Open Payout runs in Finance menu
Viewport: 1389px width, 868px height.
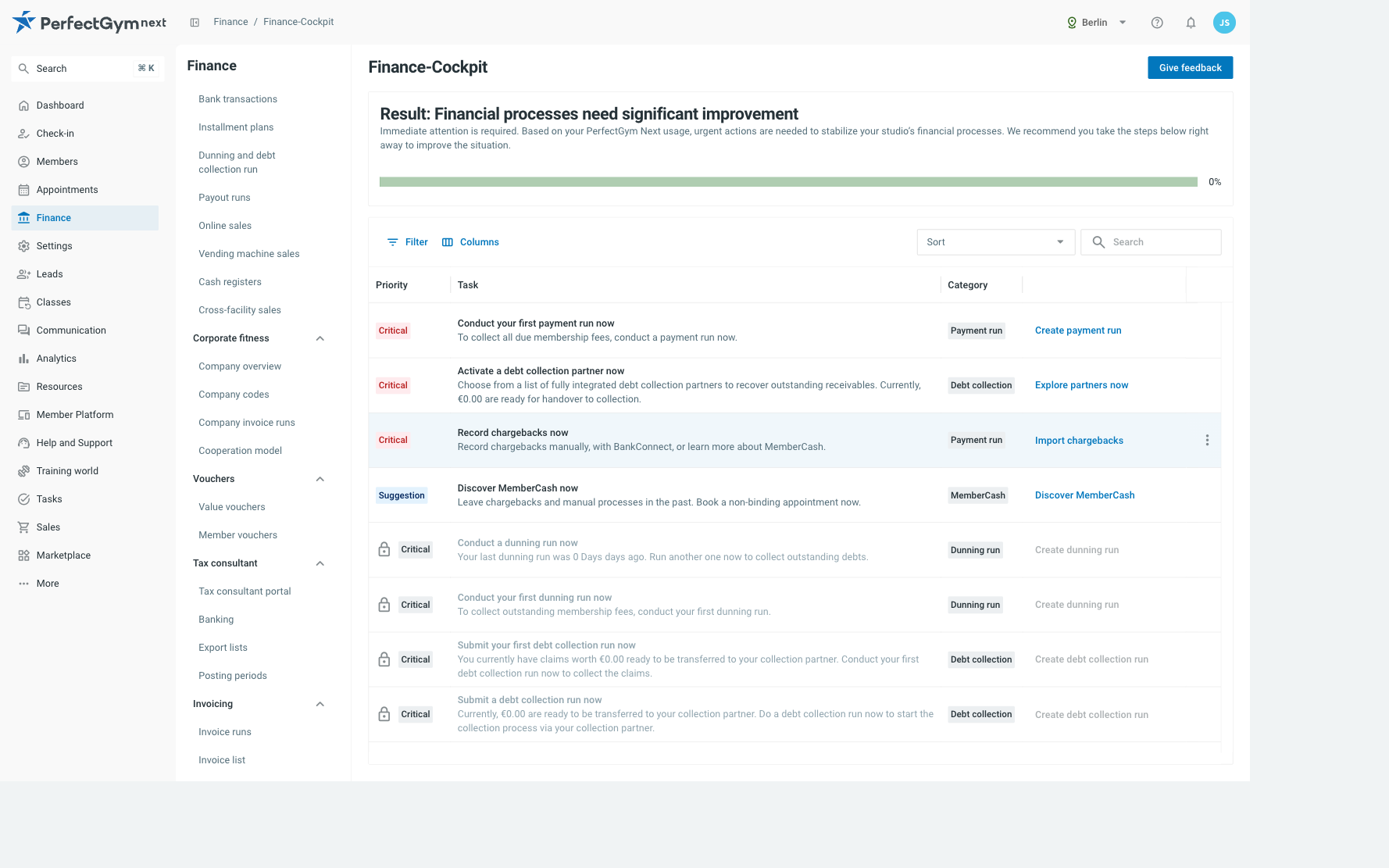pos(224,198)
